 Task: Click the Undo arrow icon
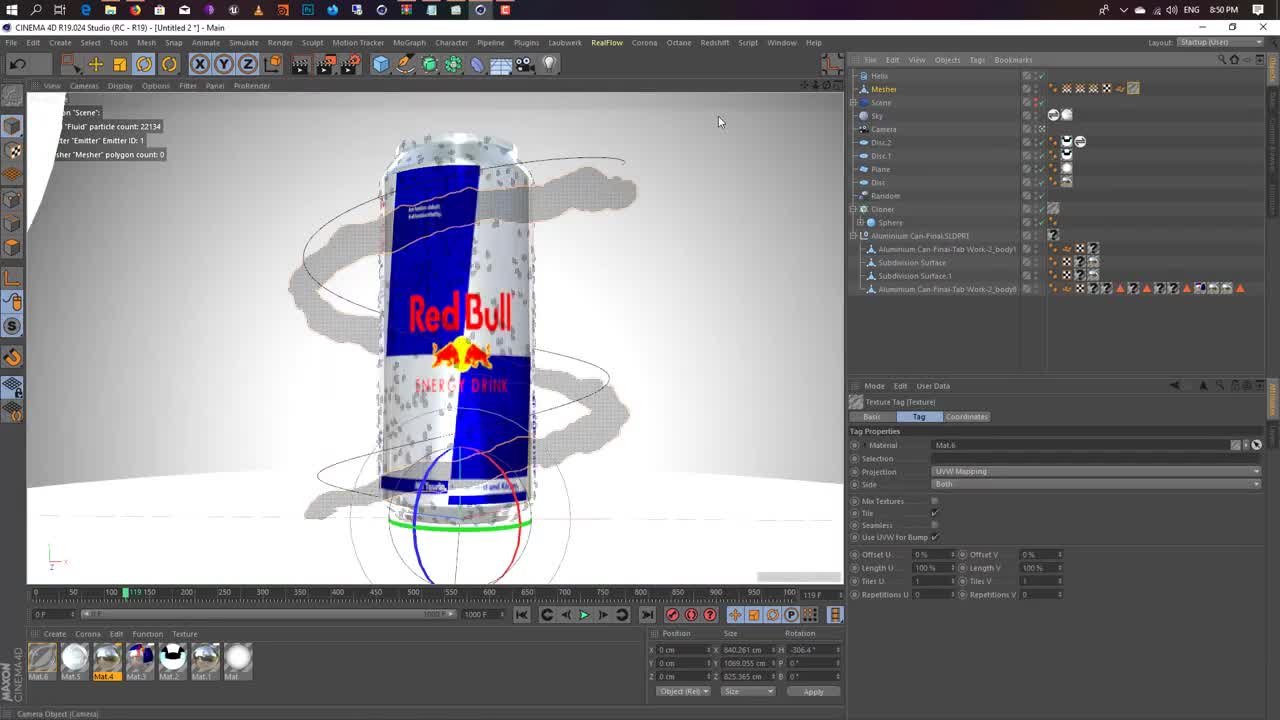click(x=17, y=64)
